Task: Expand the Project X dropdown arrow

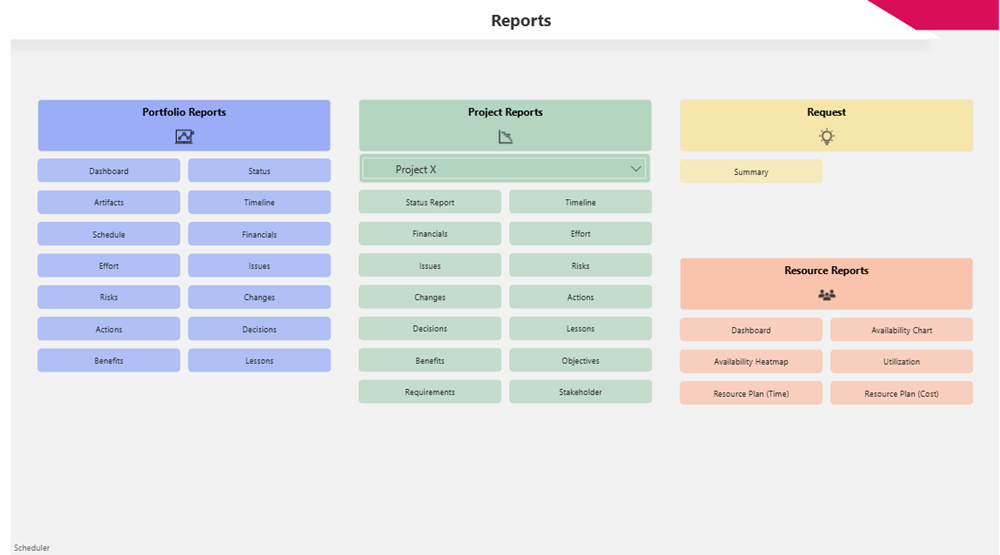Action: (x=636, y=169)
